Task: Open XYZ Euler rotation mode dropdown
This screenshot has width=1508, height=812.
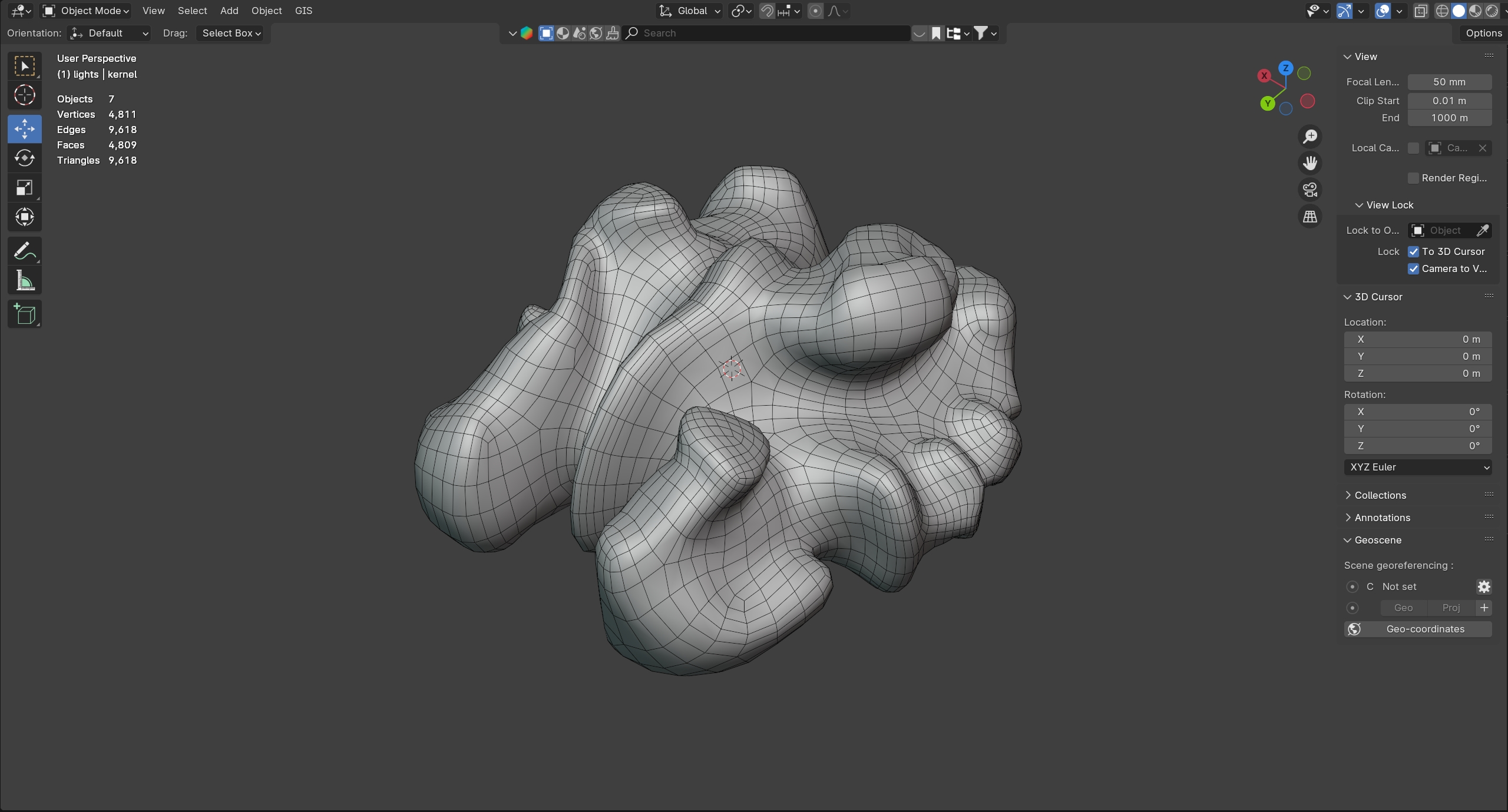Action: click(1417, 467)
